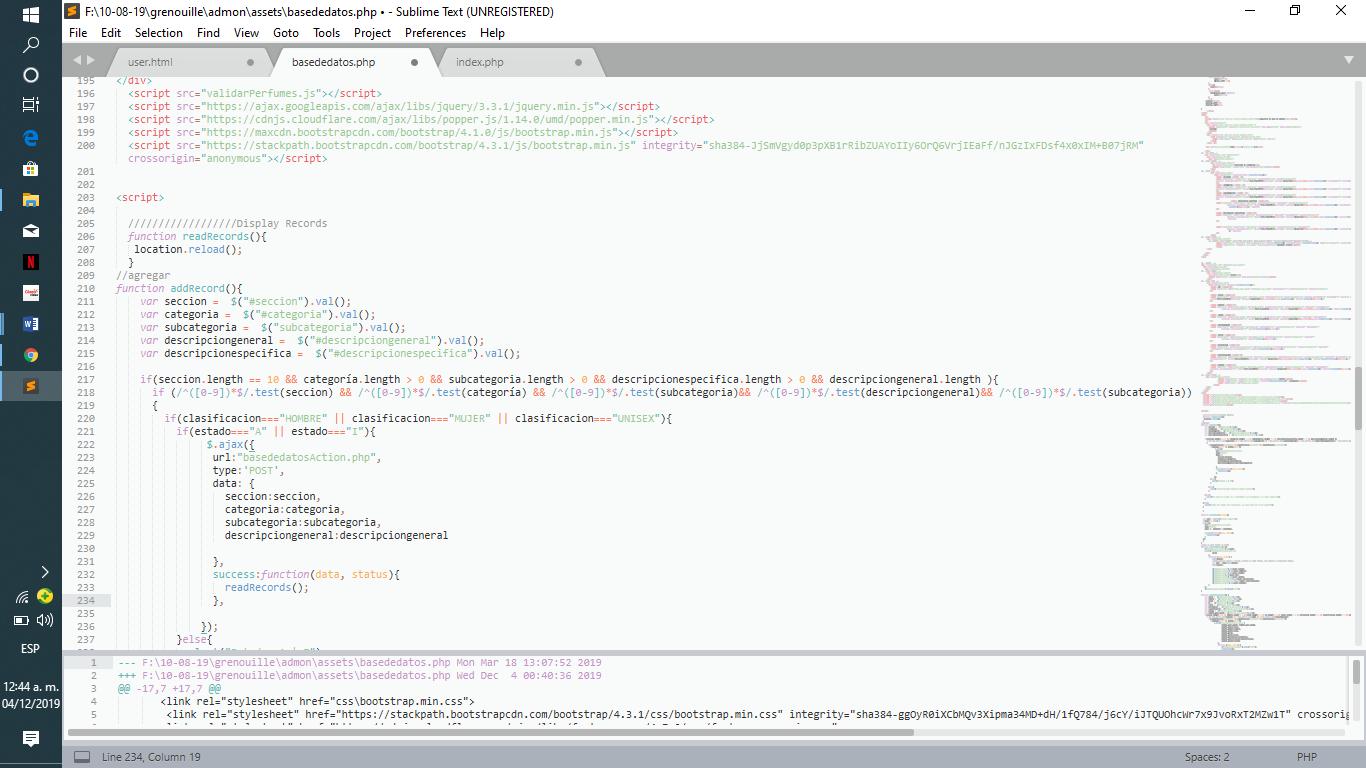The height and width of the screenshot is (768, 1366).
Task: Launch Microsoft Edge from the taskbar
Action: click(x=30, y=138)
